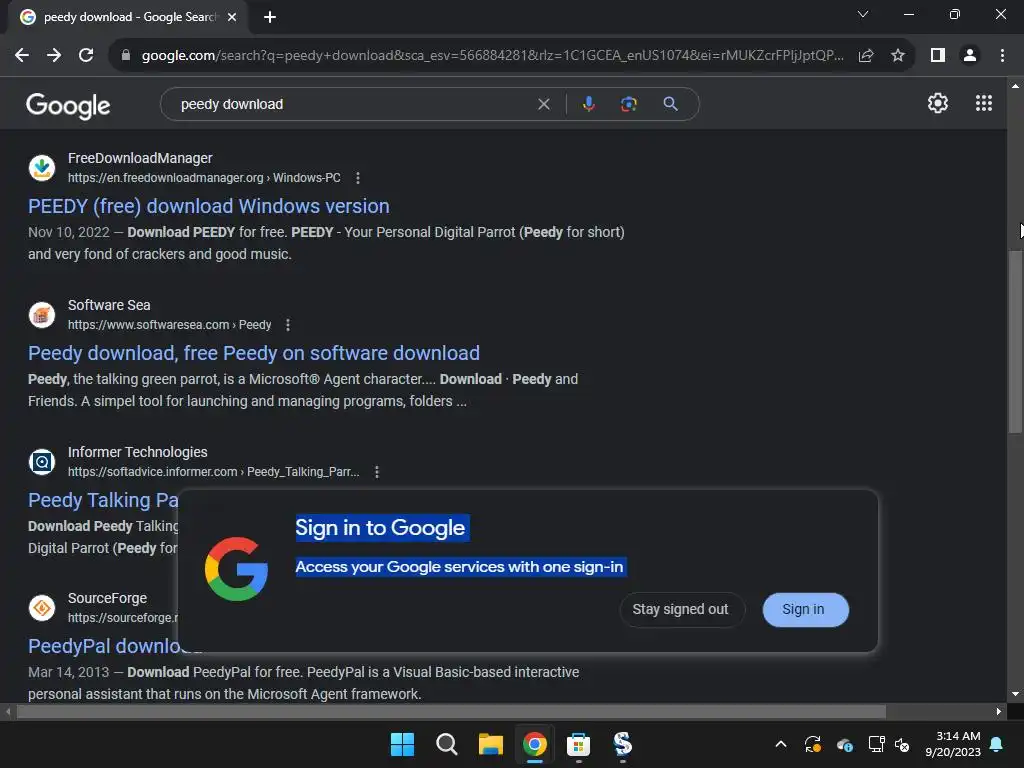Open the Google apps grid
This screenshot has height=768, width=1024.
(x=984, y=103)
